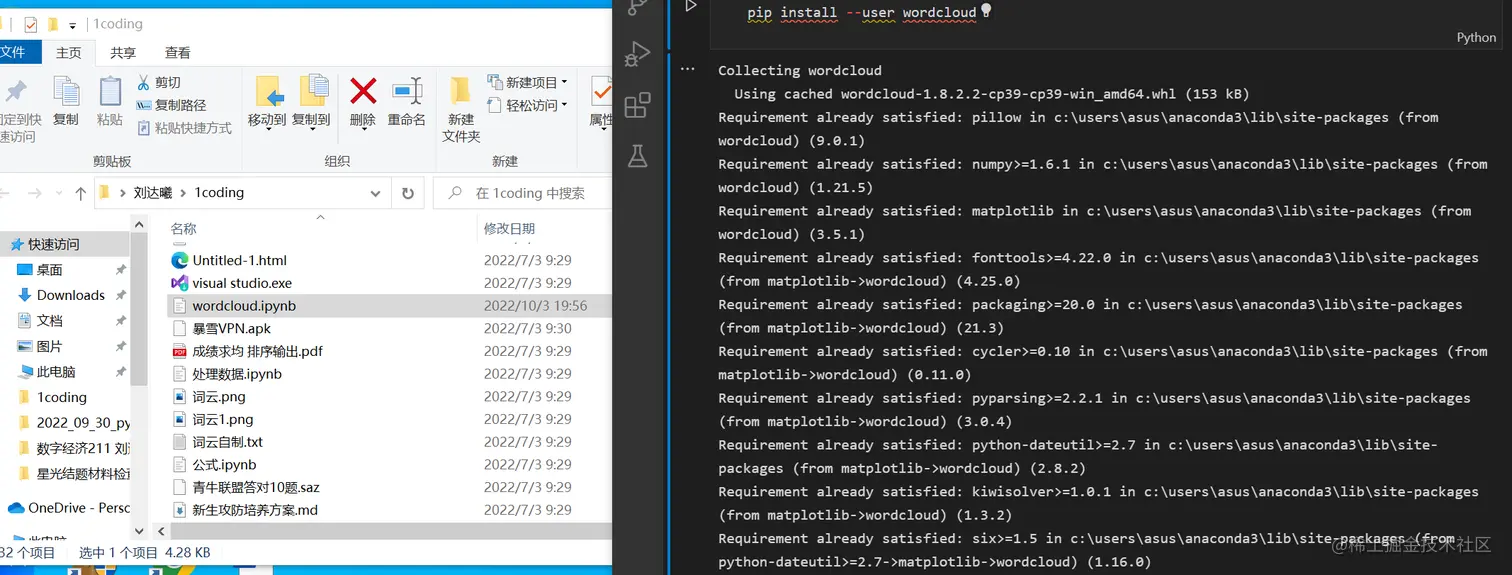Screen dimensions: 1512x575
Task: Open 此电脑 in quick access
Action: pos(56,371)
